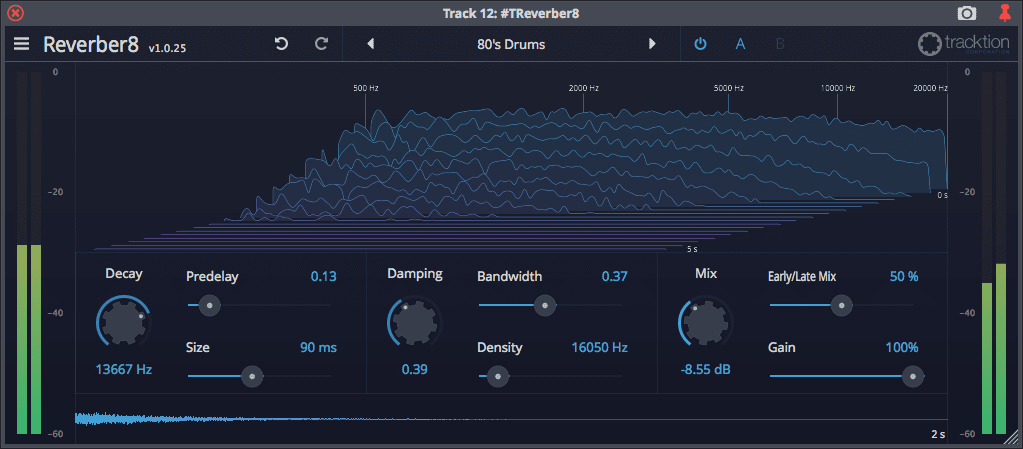Open the hamburger menu
The width and height of the screenshot is (1023, 449).
click(21, 44)
